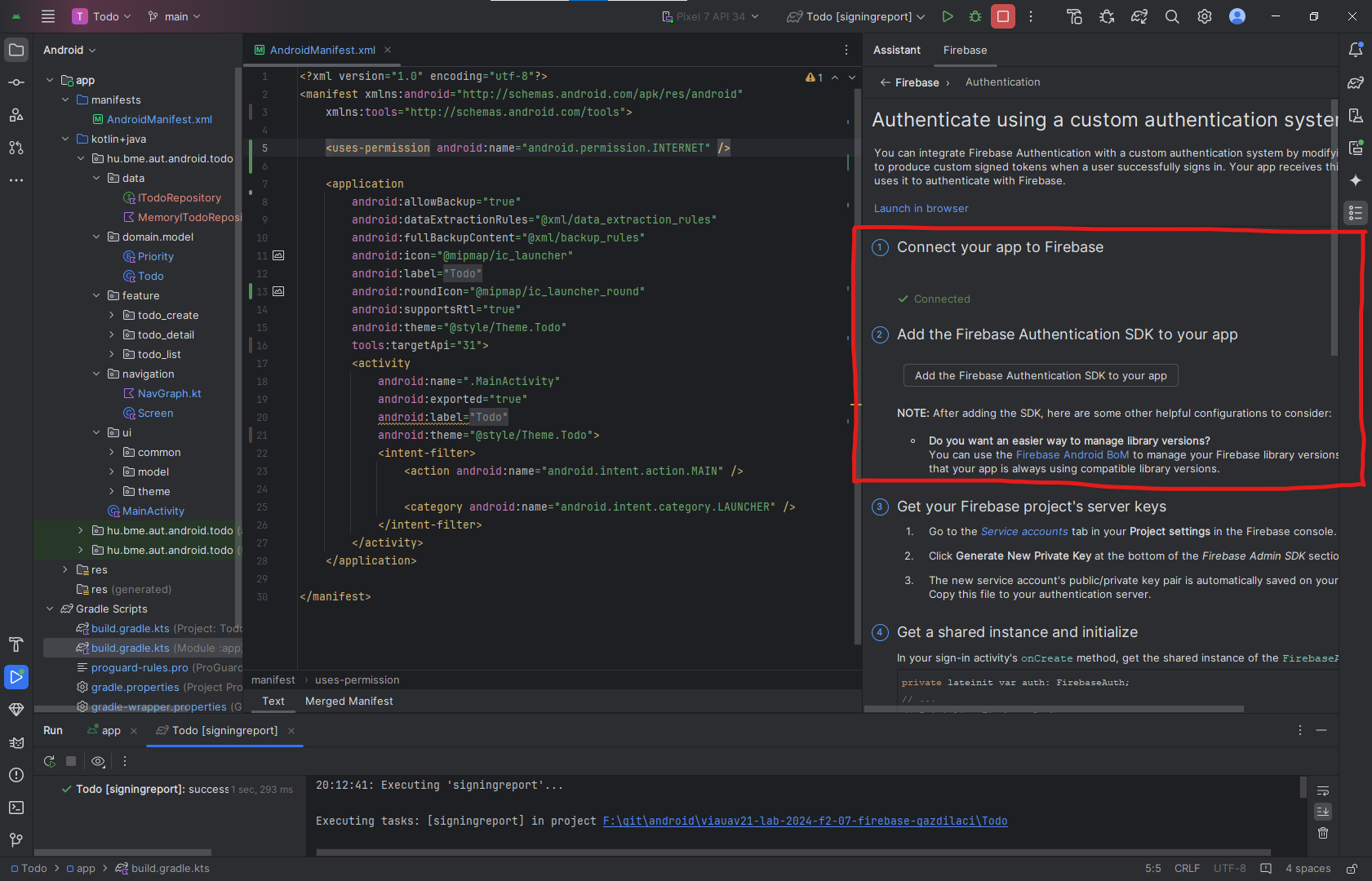The width and height of the screenshot is (1372, 881).
Task: Open the Service accounts link
Action: tap(1024, 531)
